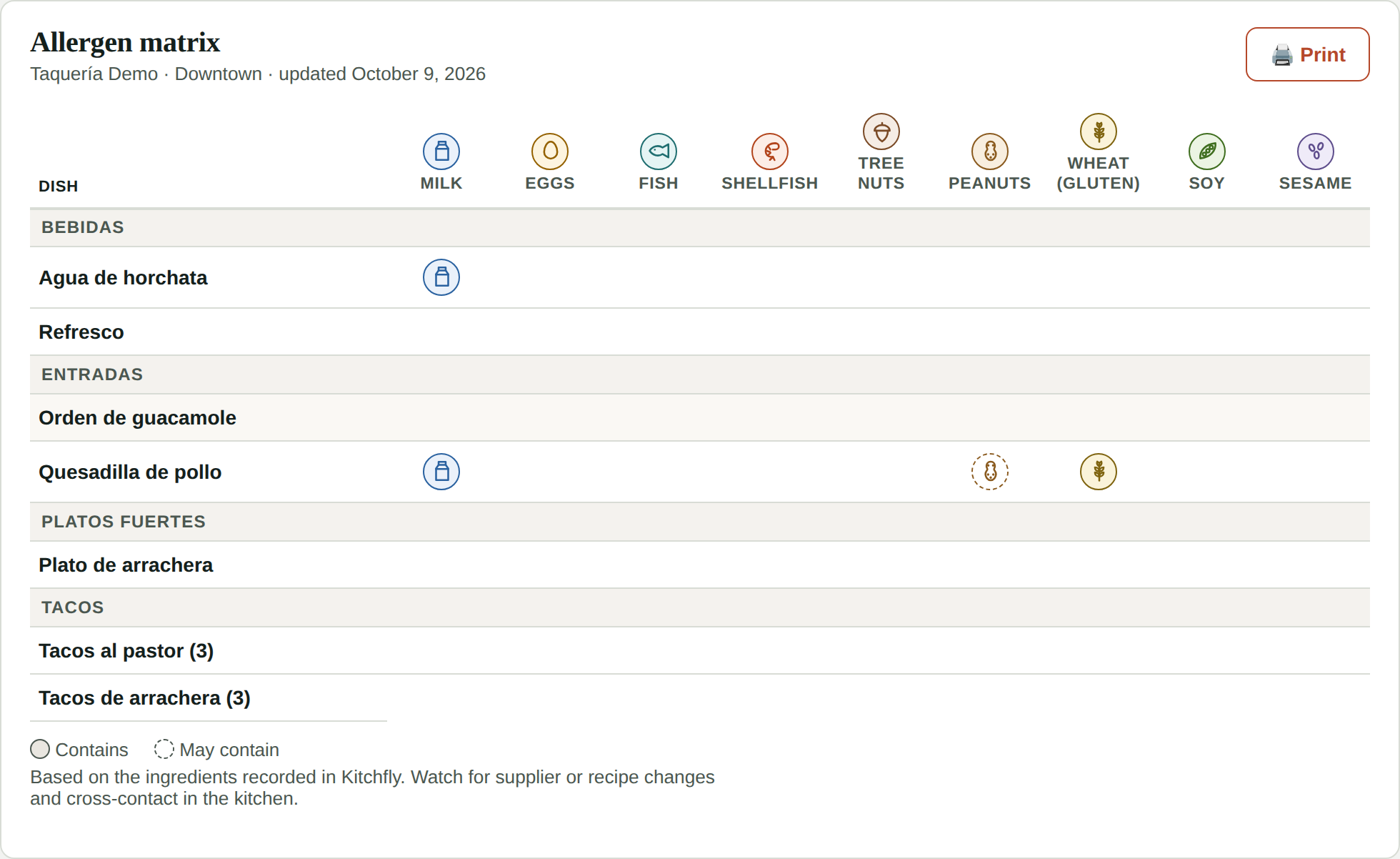Click the Allergen matrix page title

point(125,42)
